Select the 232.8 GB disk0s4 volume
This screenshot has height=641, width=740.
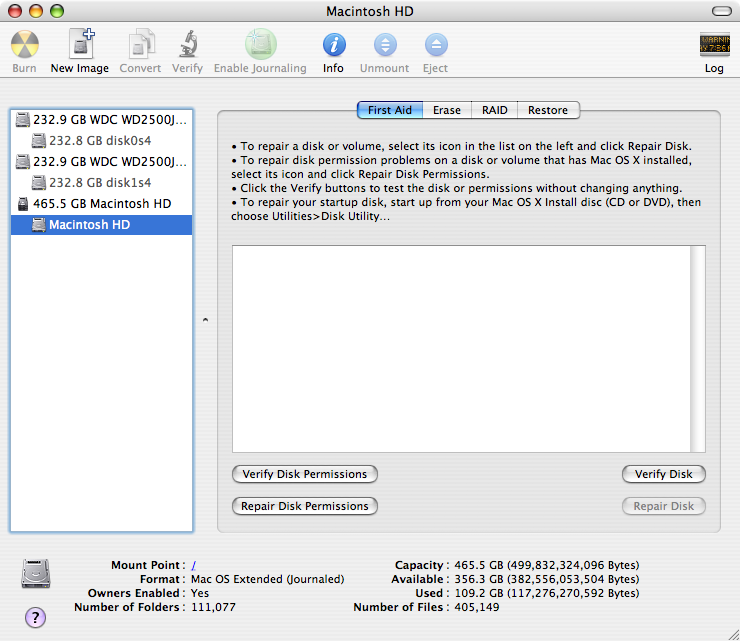pyautogui.click(x=101, y=141)
